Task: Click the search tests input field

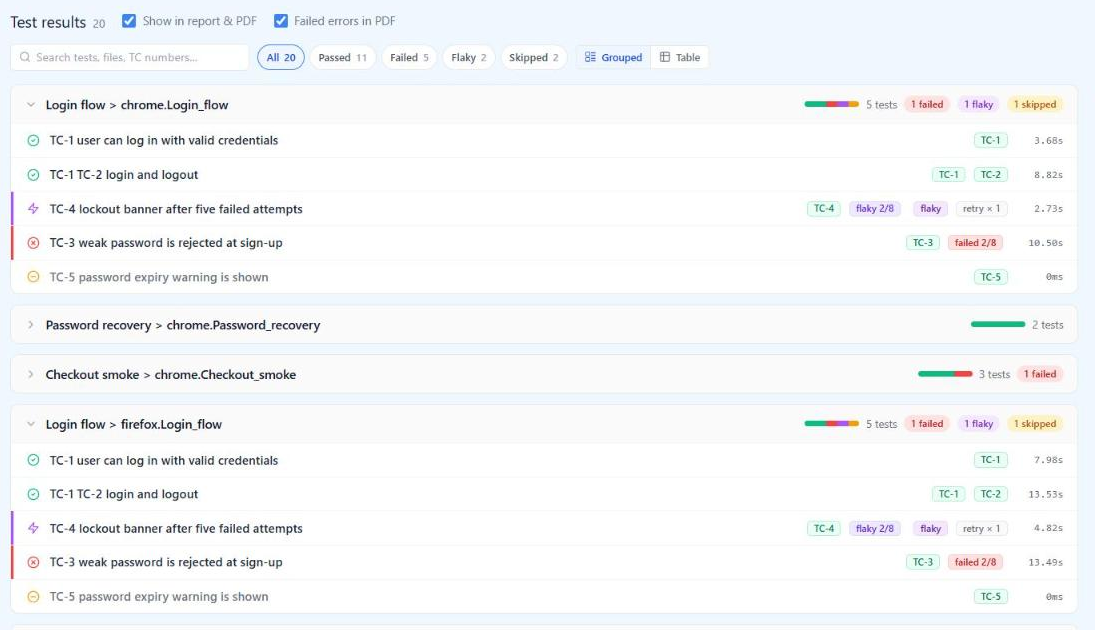Action: 130,57
